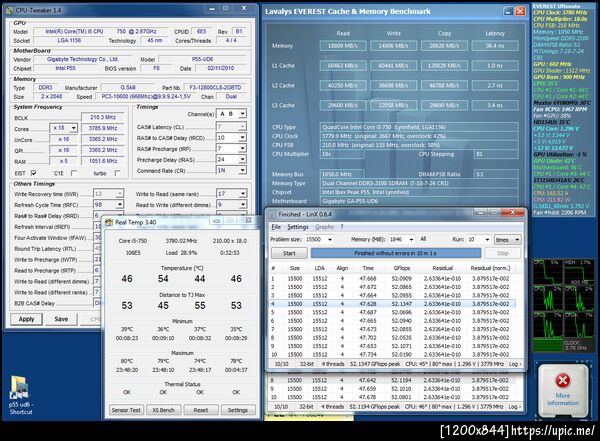Image resolution: width=600 pixels, height=441 pixels.
Task: Open the LinX Memory (MiB) dropdown
Action: (411, 240)
